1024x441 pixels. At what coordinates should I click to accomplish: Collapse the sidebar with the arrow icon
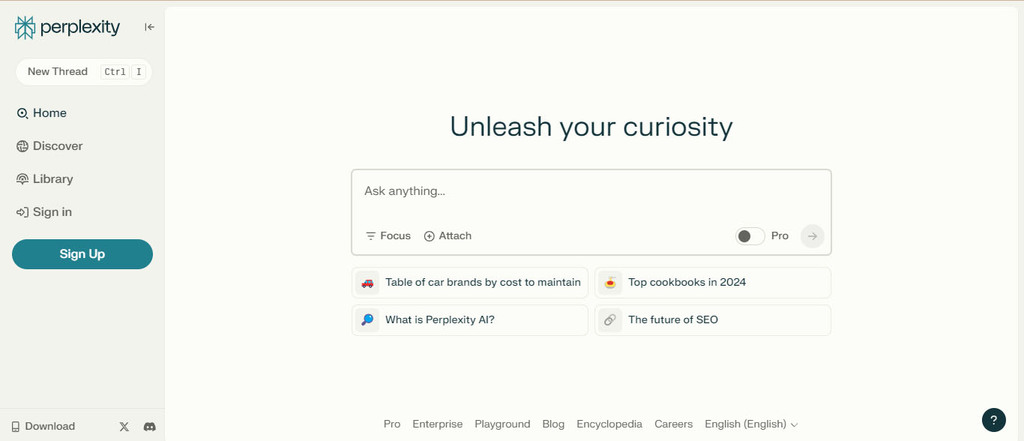[x=149, y=27]
